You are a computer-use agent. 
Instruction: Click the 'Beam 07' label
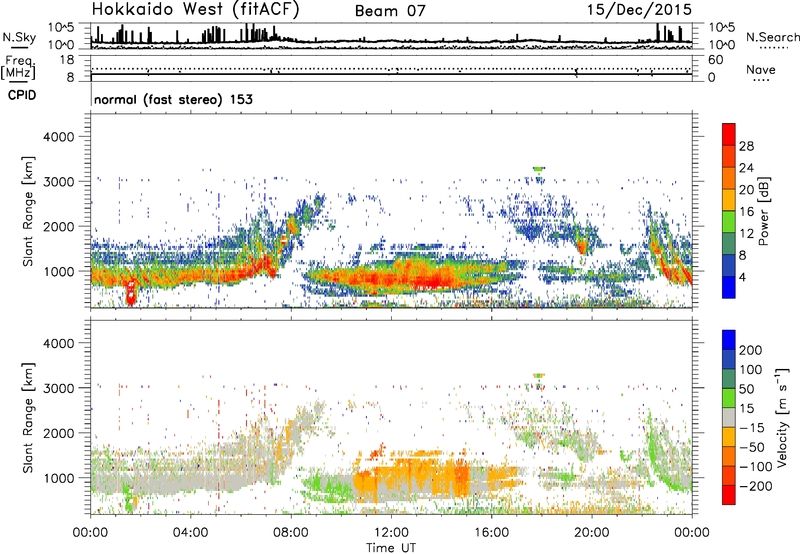click(x=390, y=11)
